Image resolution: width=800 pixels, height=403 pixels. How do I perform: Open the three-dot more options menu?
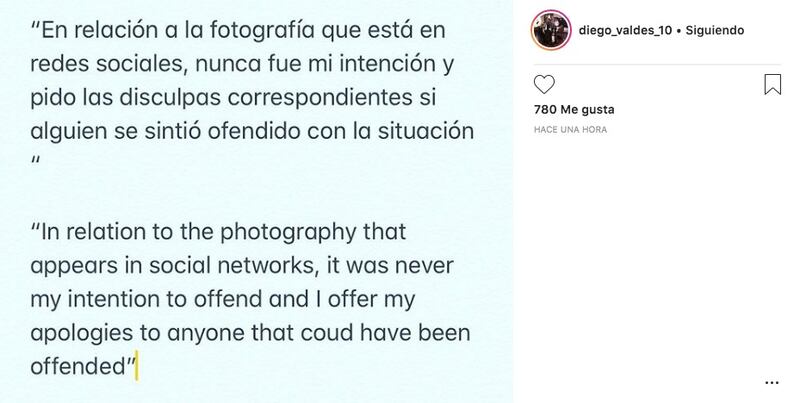[x=772, y=383]
